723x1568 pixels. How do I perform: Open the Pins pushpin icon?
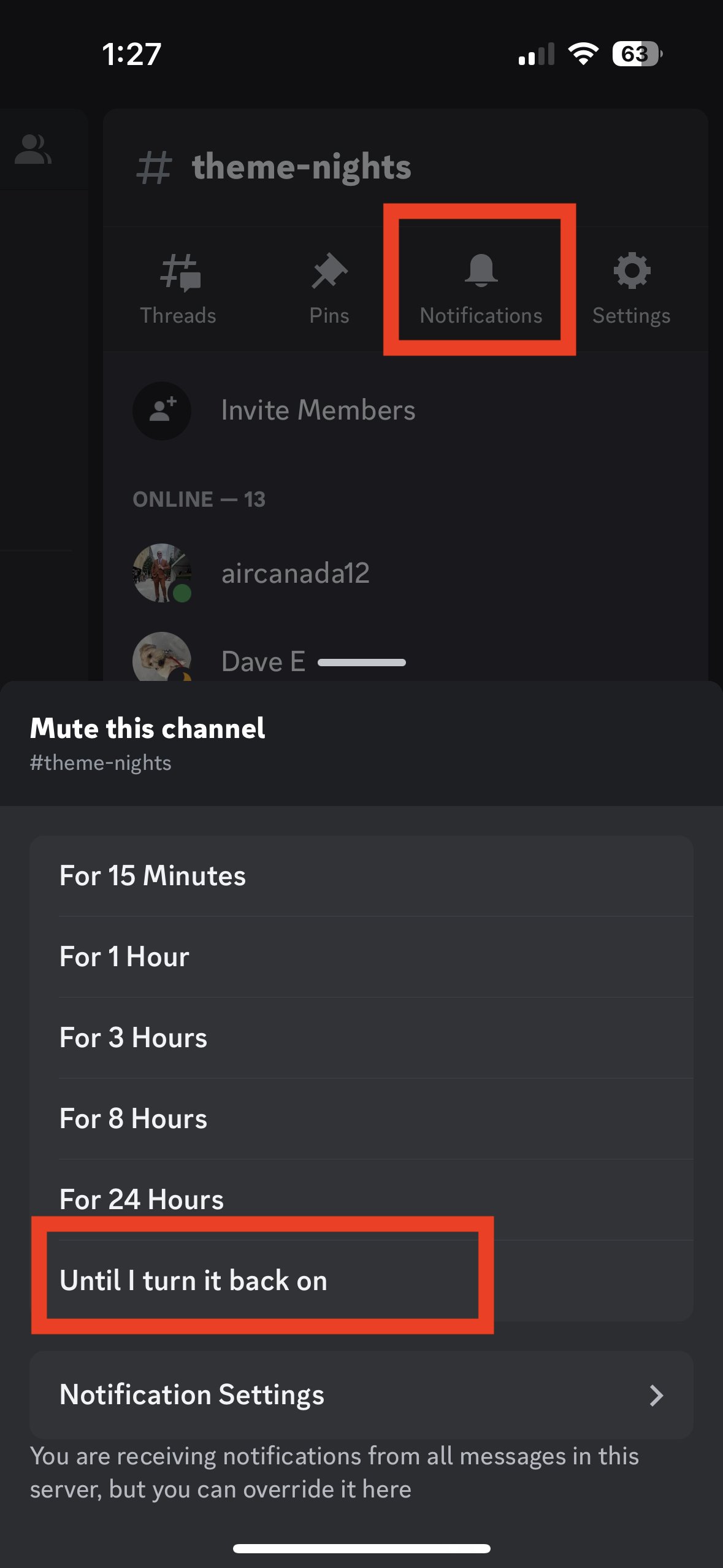(x=329, y=271)
